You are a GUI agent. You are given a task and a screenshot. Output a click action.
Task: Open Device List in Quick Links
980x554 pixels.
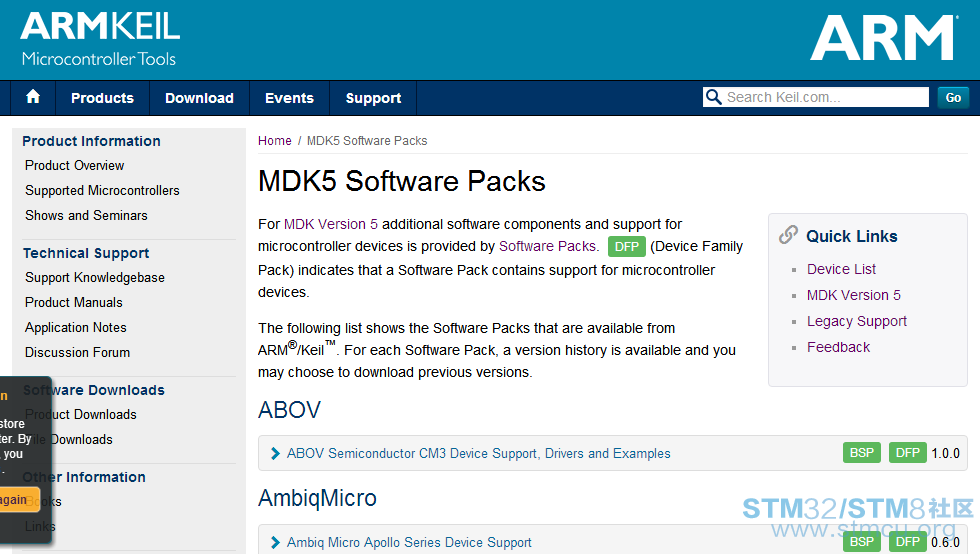[x=841, y=269]
